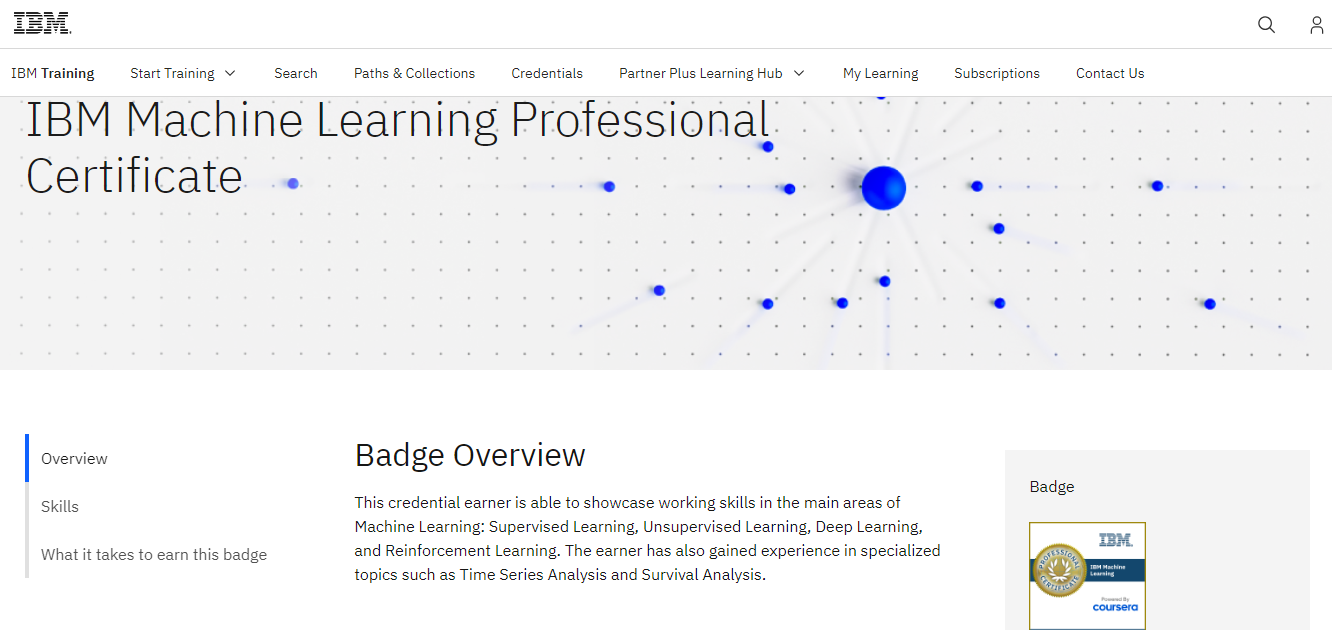Click the Contact Us link
The width and height of the screenshot is (1332, 630).
(1110, 73)
